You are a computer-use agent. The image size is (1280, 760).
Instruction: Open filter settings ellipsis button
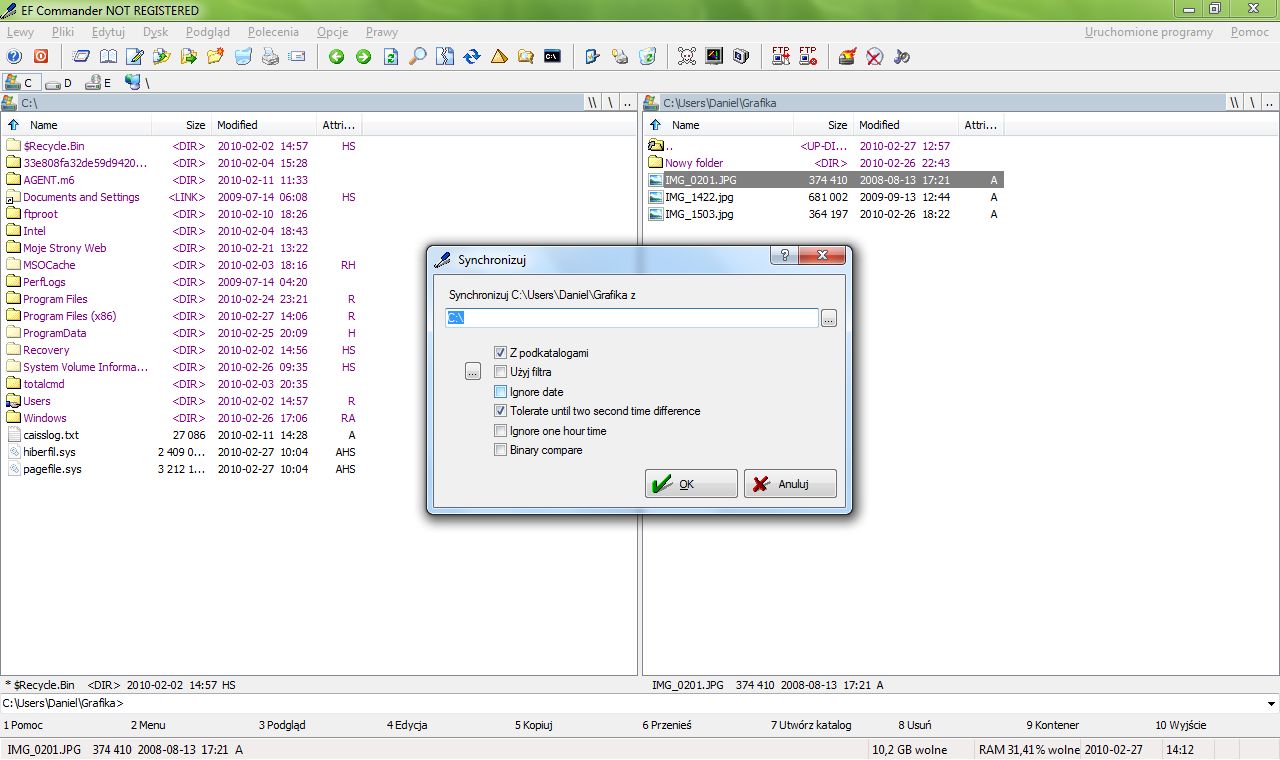[473, 372]
